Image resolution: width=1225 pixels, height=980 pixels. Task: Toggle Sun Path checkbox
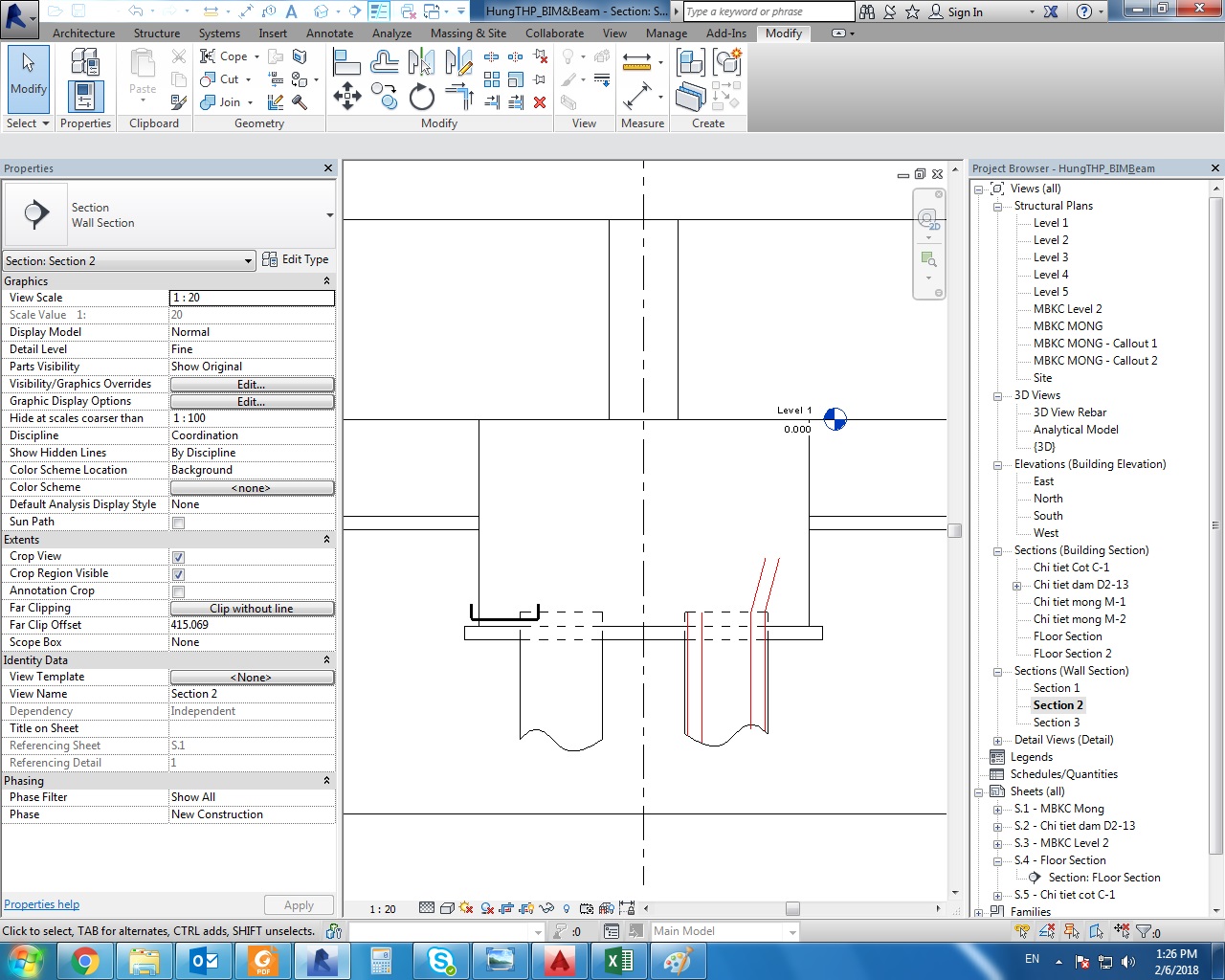[178, 523]
